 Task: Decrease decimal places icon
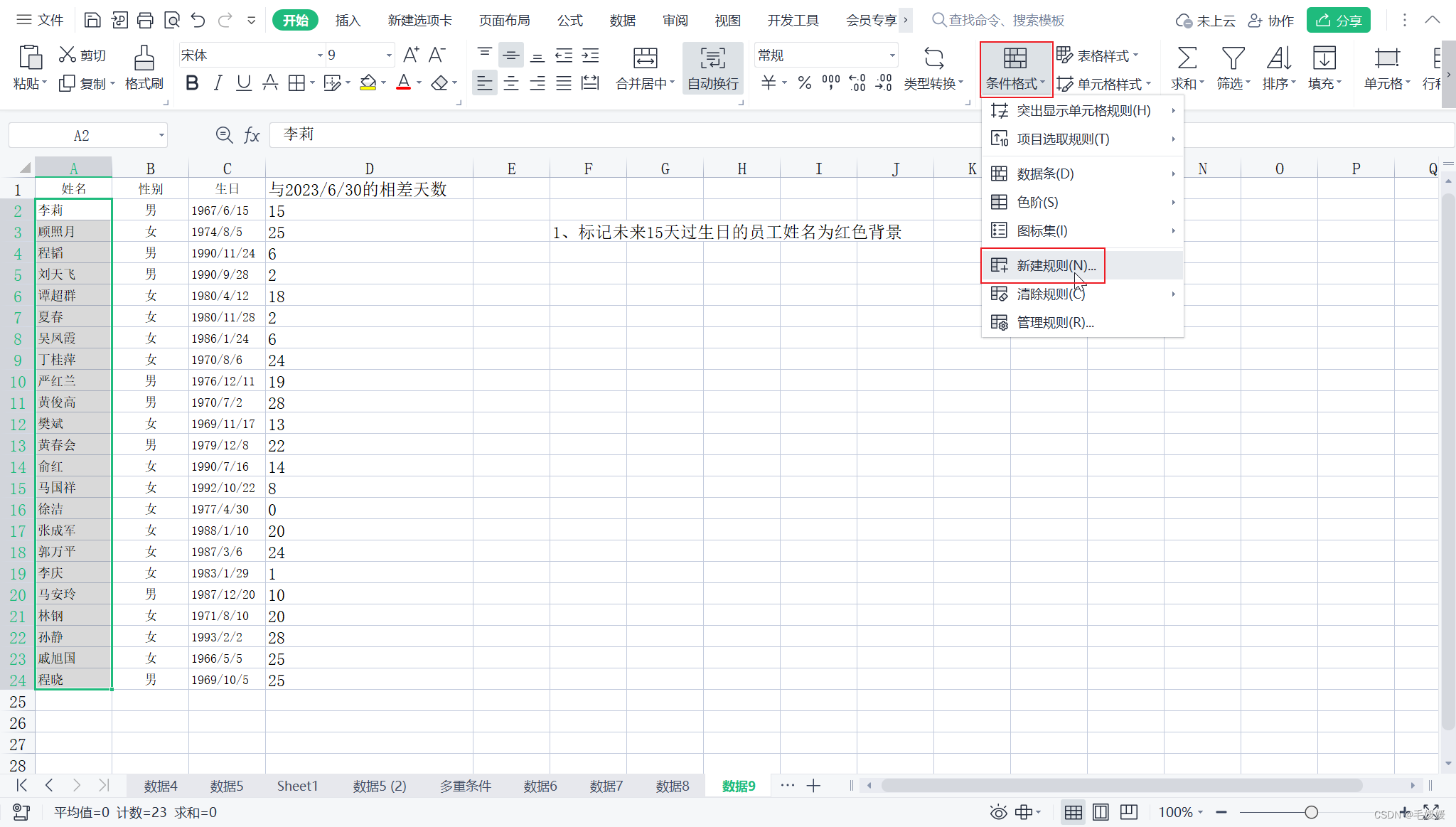pos(884,83)
